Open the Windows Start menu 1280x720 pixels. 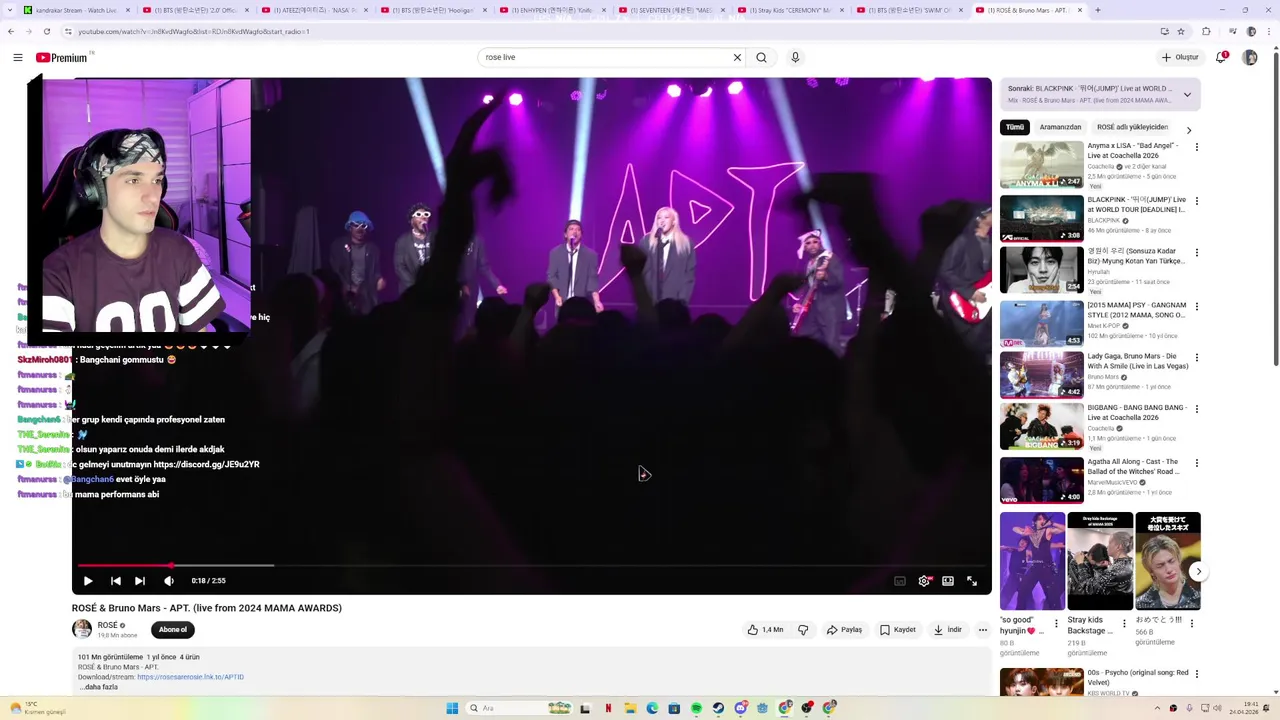pos(452,708)
